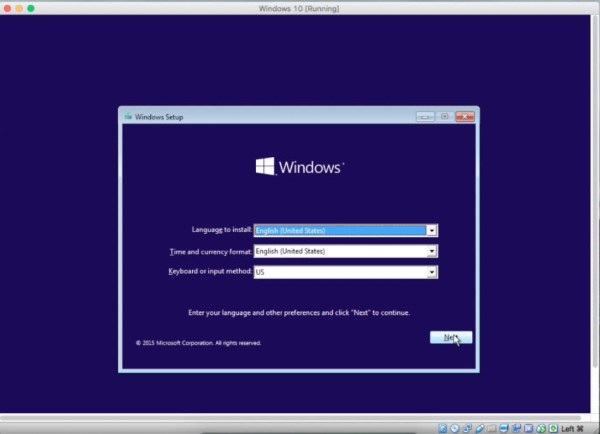Click the virtualization features 'V' status icon
The height and width of the screenshot is (434, 600).
528,428
